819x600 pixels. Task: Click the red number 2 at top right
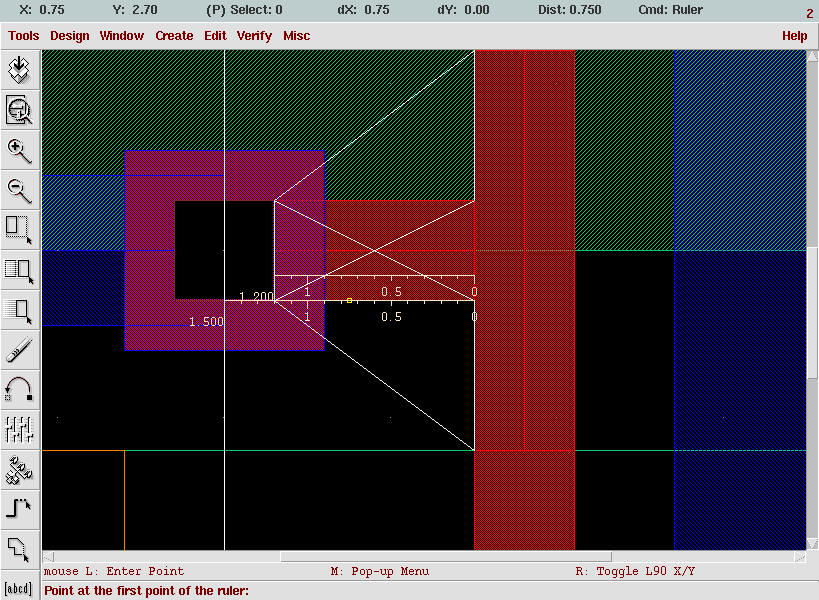[x=810, y=14]
